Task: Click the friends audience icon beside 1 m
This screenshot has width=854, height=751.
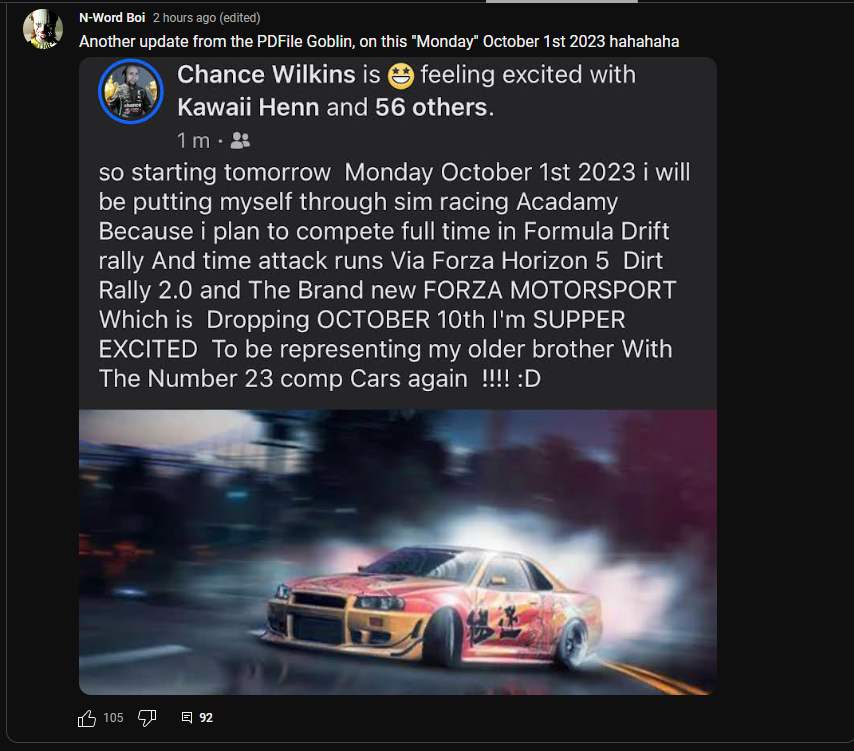Action: pos(240,140)
